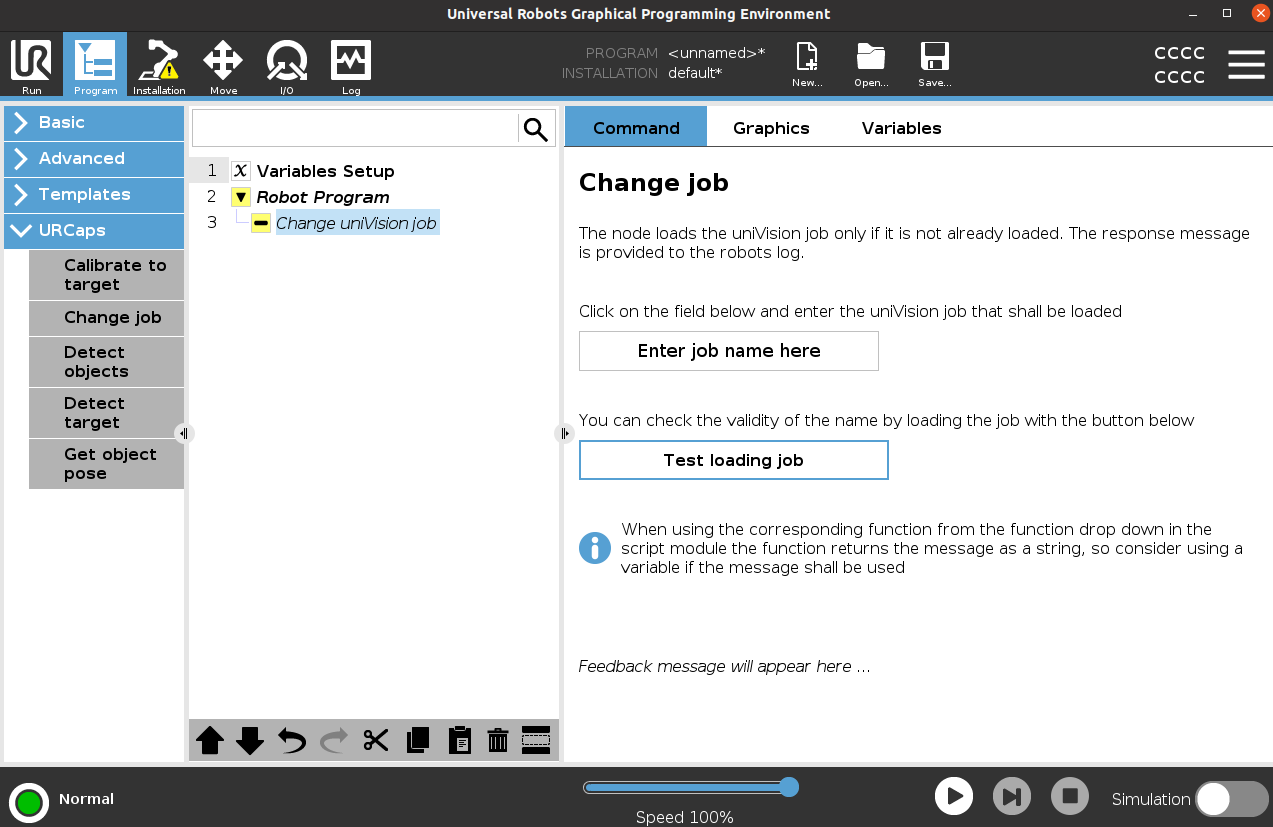Undo the last program change
The height and width of the screenshot is (827, 1273).
pyautogui.click(x=291, y=741)
